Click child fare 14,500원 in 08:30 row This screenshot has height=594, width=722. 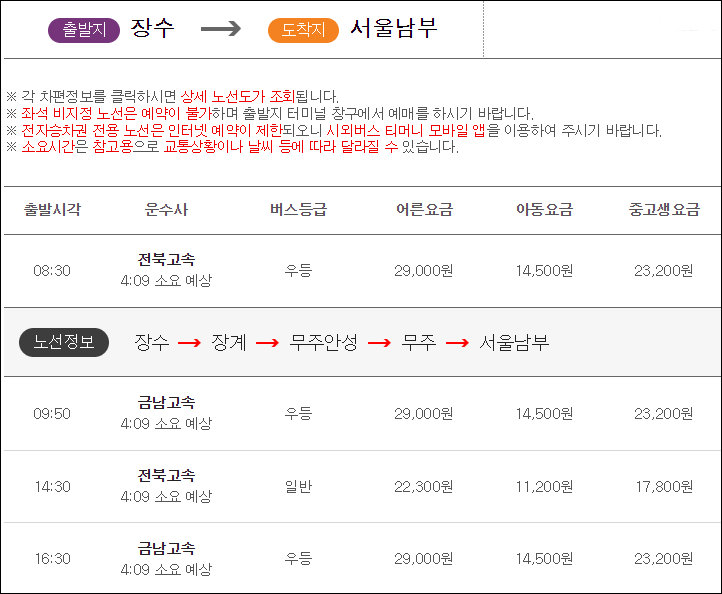tap(544, 271)
